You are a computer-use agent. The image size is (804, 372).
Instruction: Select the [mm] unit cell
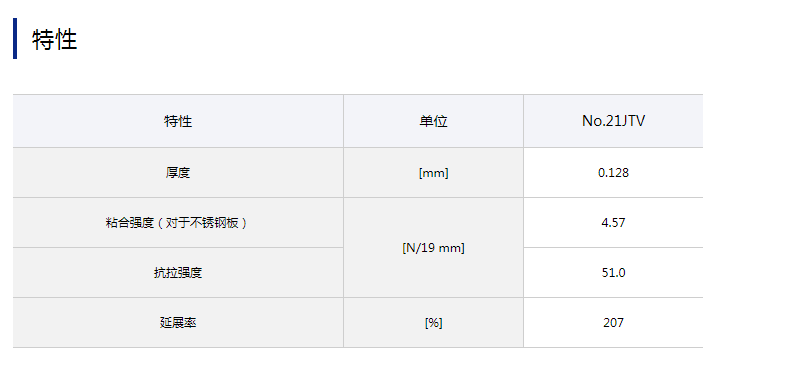pyautogui.click(x=433, y=173)
